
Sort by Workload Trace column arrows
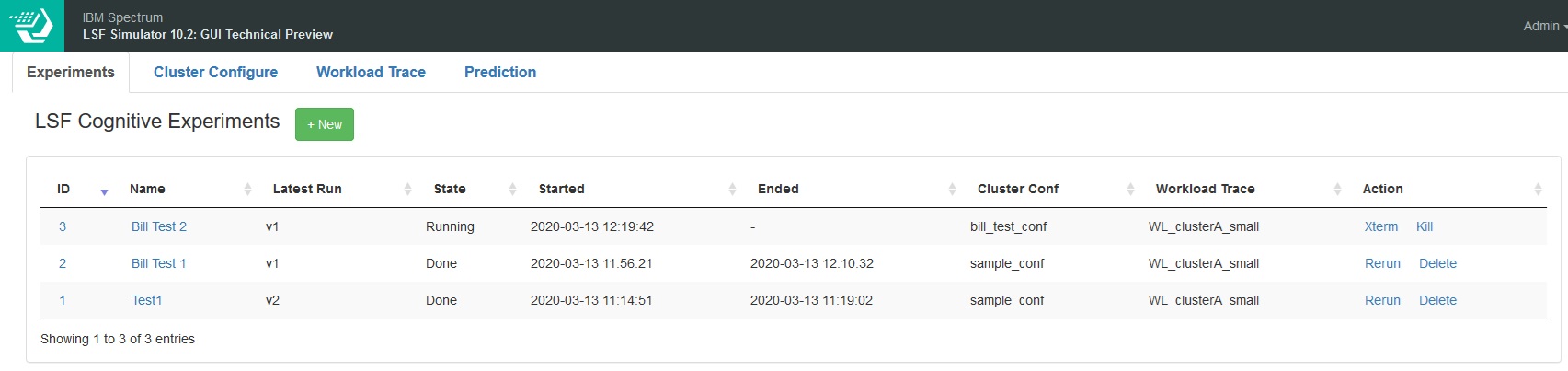click(x=1337, y=189)
